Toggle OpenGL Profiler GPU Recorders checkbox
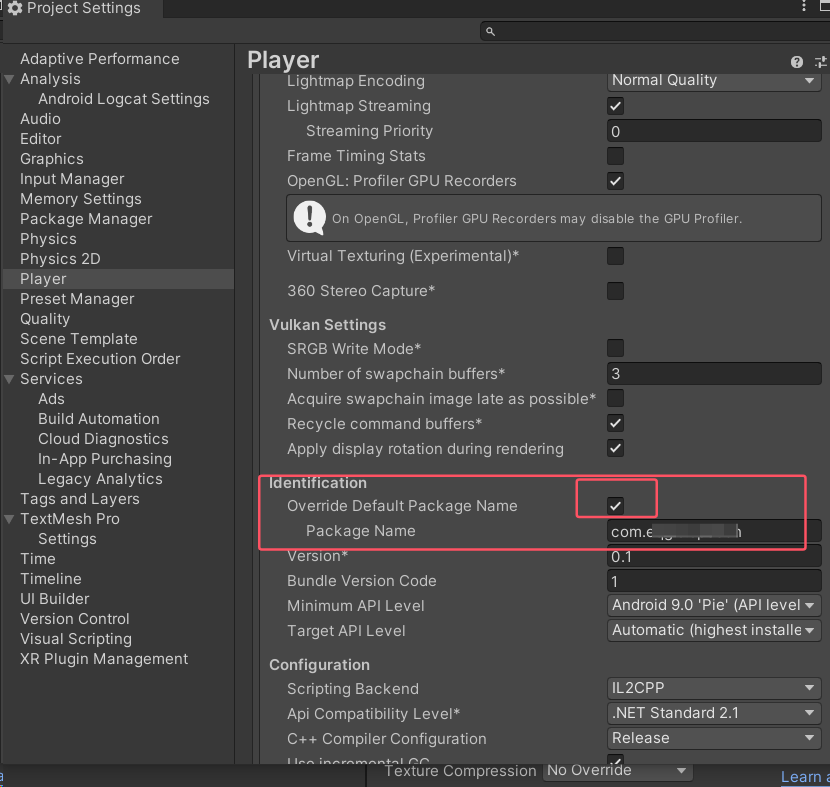Viewport: 830px width, 787px height. tap(615, 181)
